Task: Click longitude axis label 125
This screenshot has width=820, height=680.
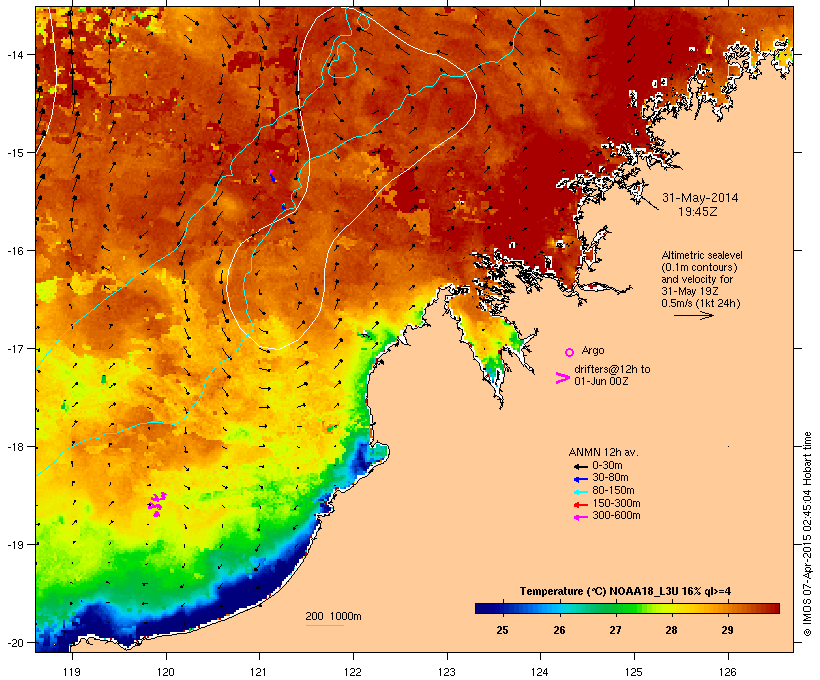Action: tap(634, 672)
